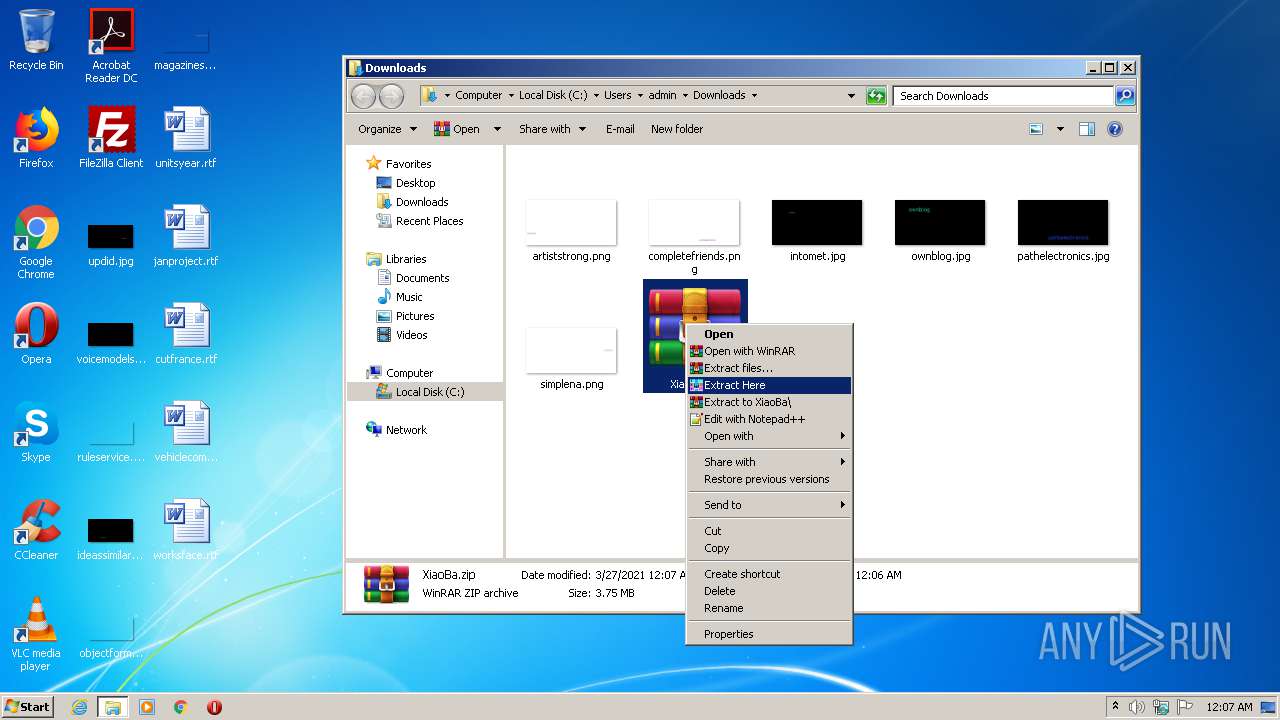The height and width of the screenshot is (720, 1280).
Task: Open Firefox desktop shortcut
Action: [x=36, y=138]
